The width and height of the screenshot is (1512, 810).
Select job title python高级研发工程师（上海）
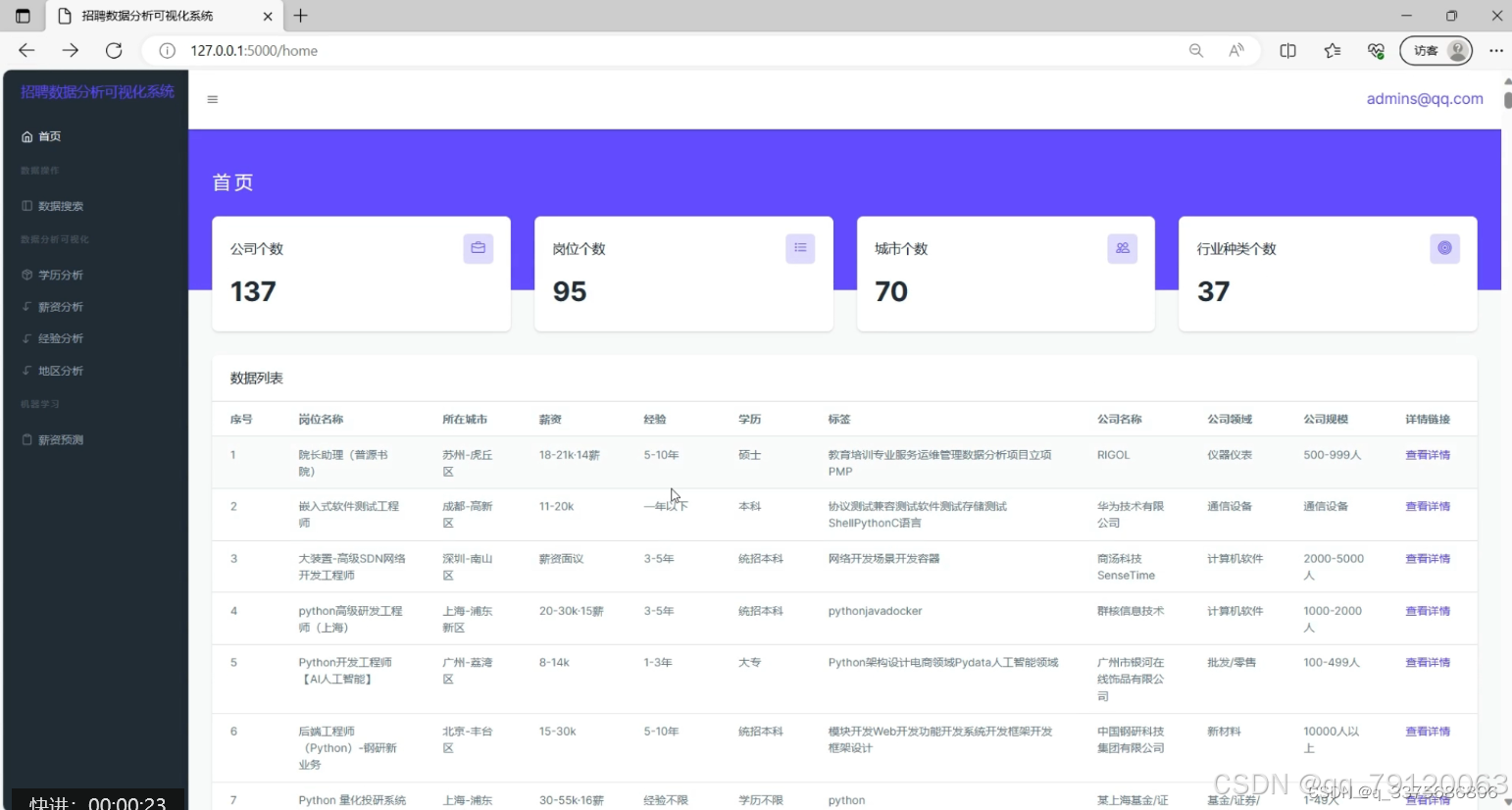(x=350, y=619)
